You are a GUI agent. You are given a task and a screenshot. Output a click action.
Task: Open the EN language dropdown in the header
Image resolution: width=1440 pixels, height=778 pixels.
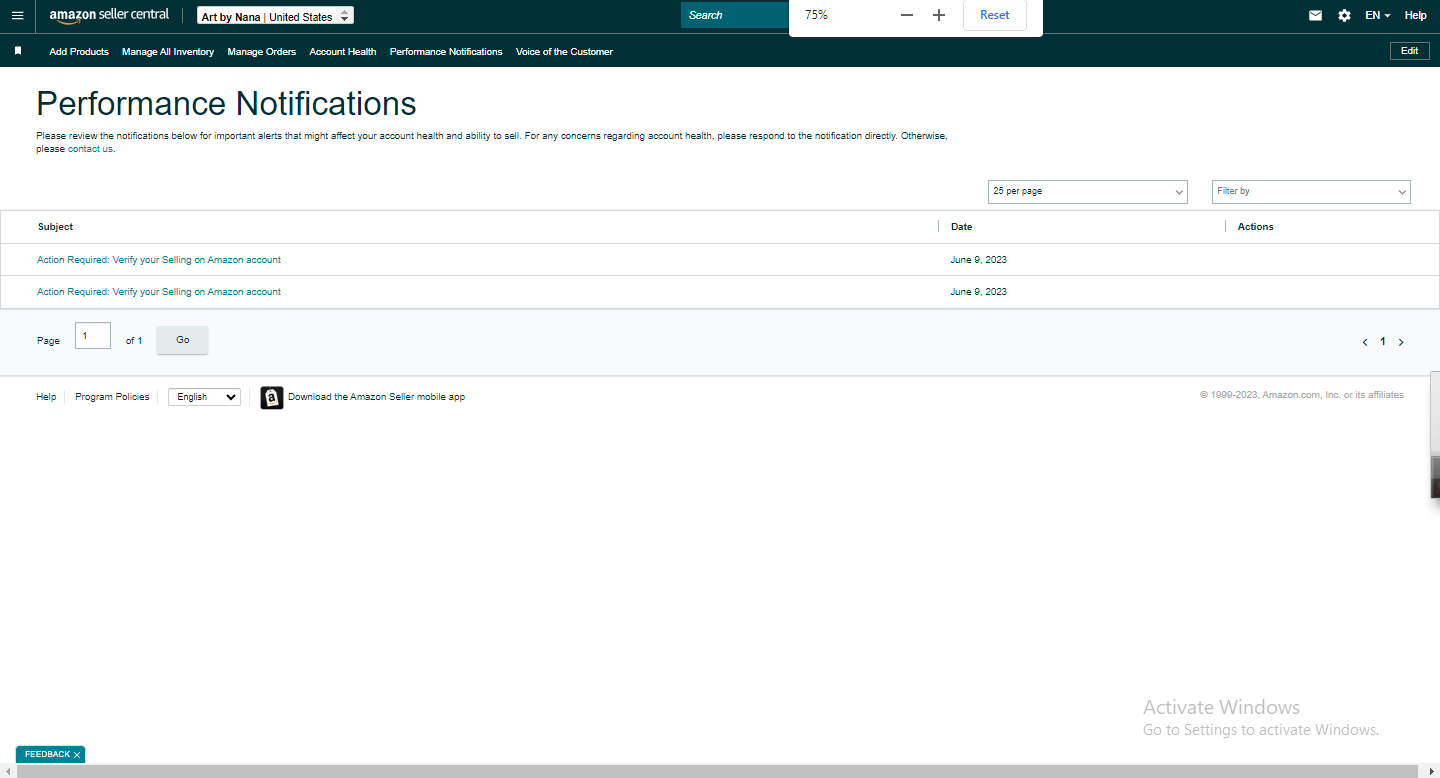pyautogui.click(x=1378, y=15)
